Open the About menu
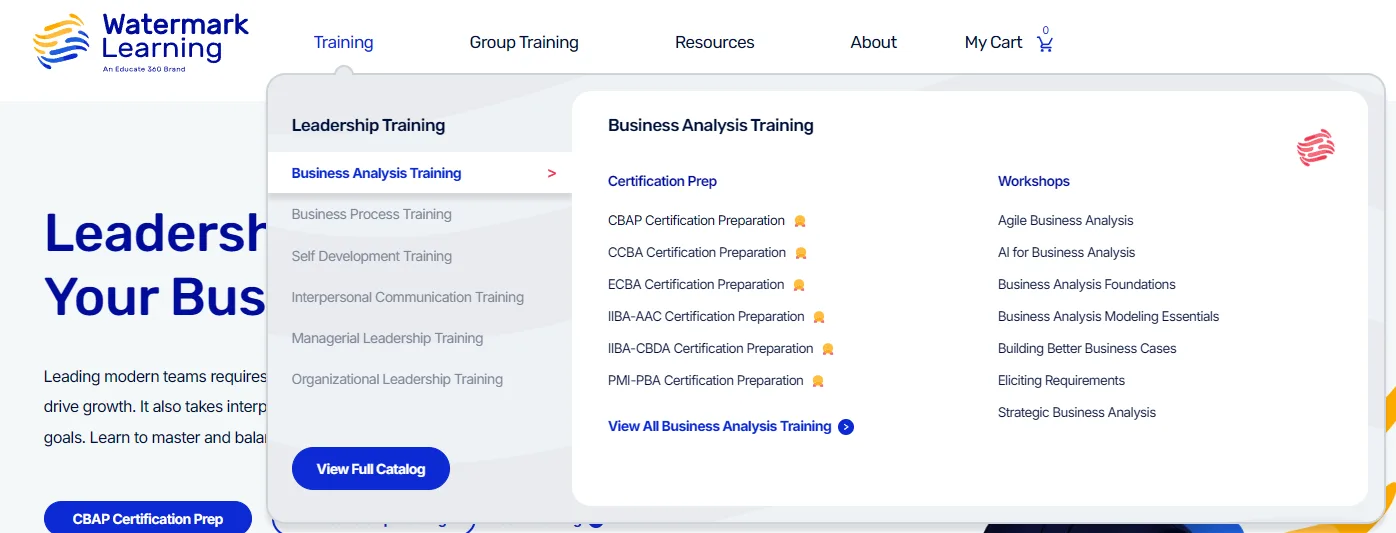Screen dimensions: 1396x533 [874, 42]
